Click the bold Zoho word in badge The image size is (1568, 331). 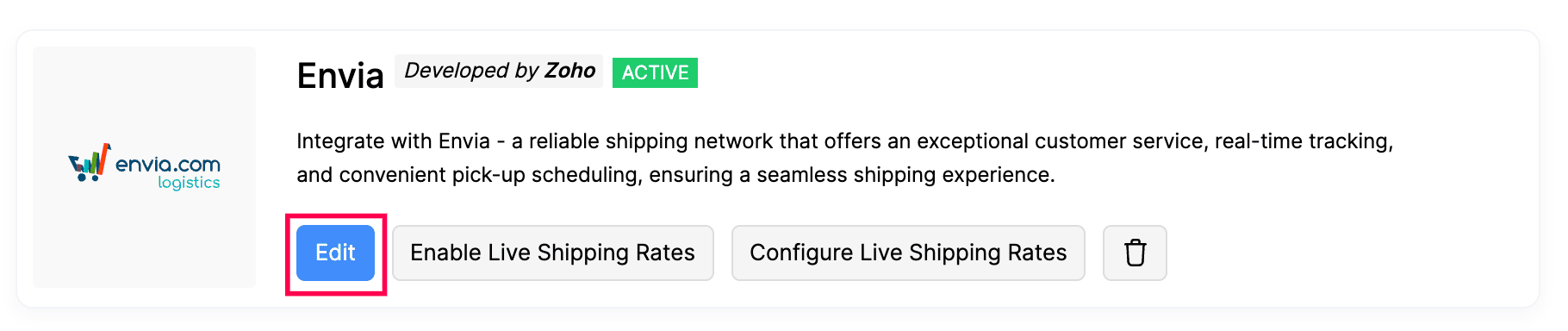tap(570, 71)
